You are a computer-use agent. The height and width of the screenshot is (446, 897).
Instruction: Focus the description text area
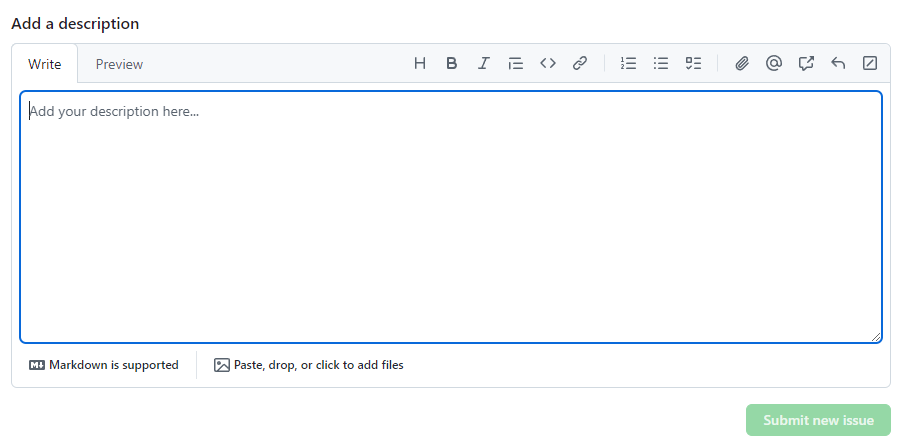point(451,217)
